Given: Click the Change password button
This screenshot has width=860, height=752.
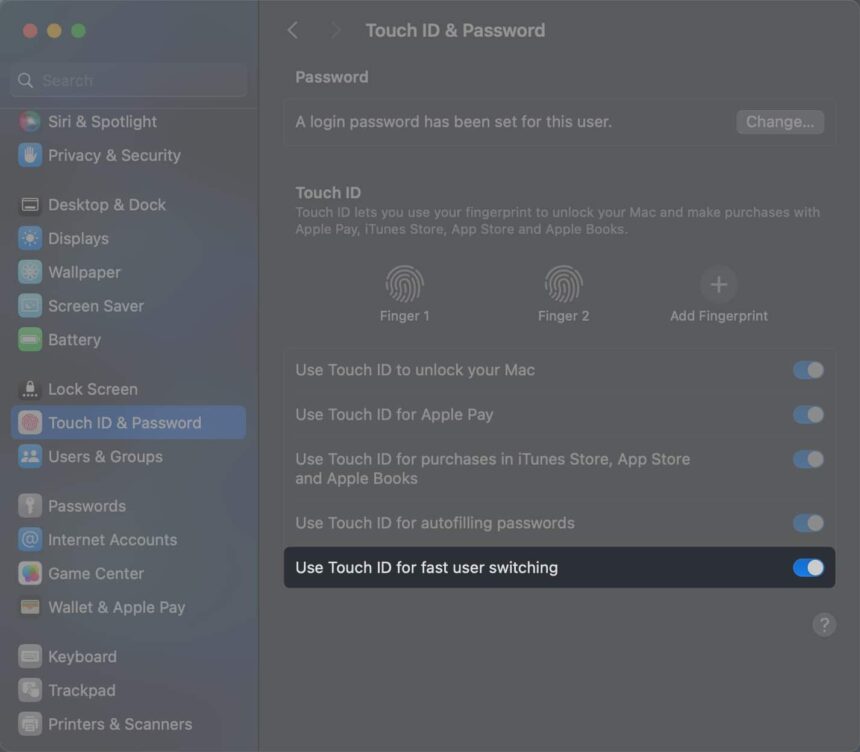Looking at the screenshot, I should (x=780, y=121).
